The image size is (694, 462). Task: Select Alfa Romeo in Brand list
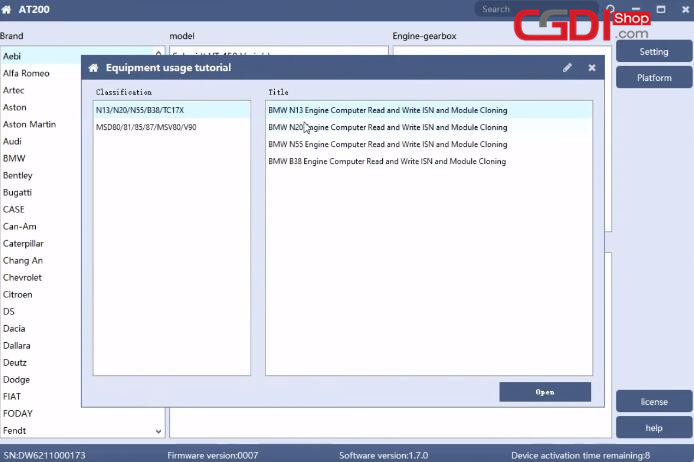click(26, 73)
